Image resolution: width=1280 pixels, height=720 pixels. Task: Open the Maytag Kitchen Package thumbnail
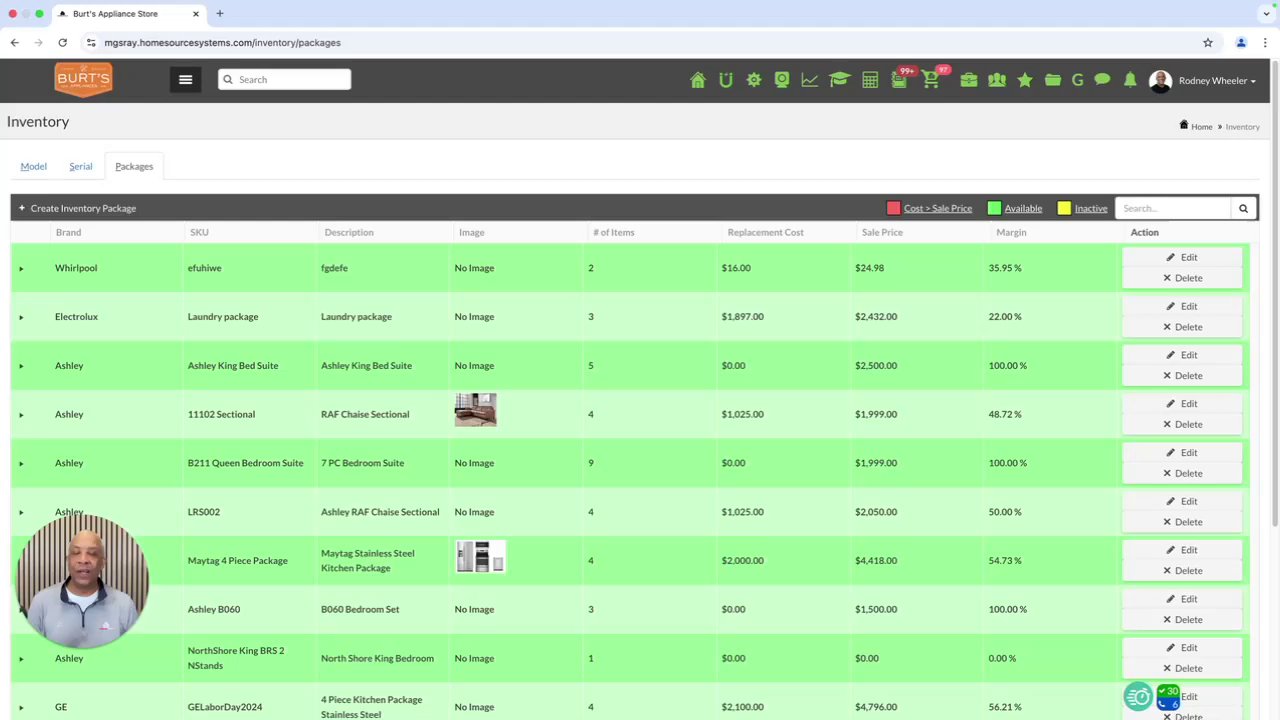coord(481,557)
